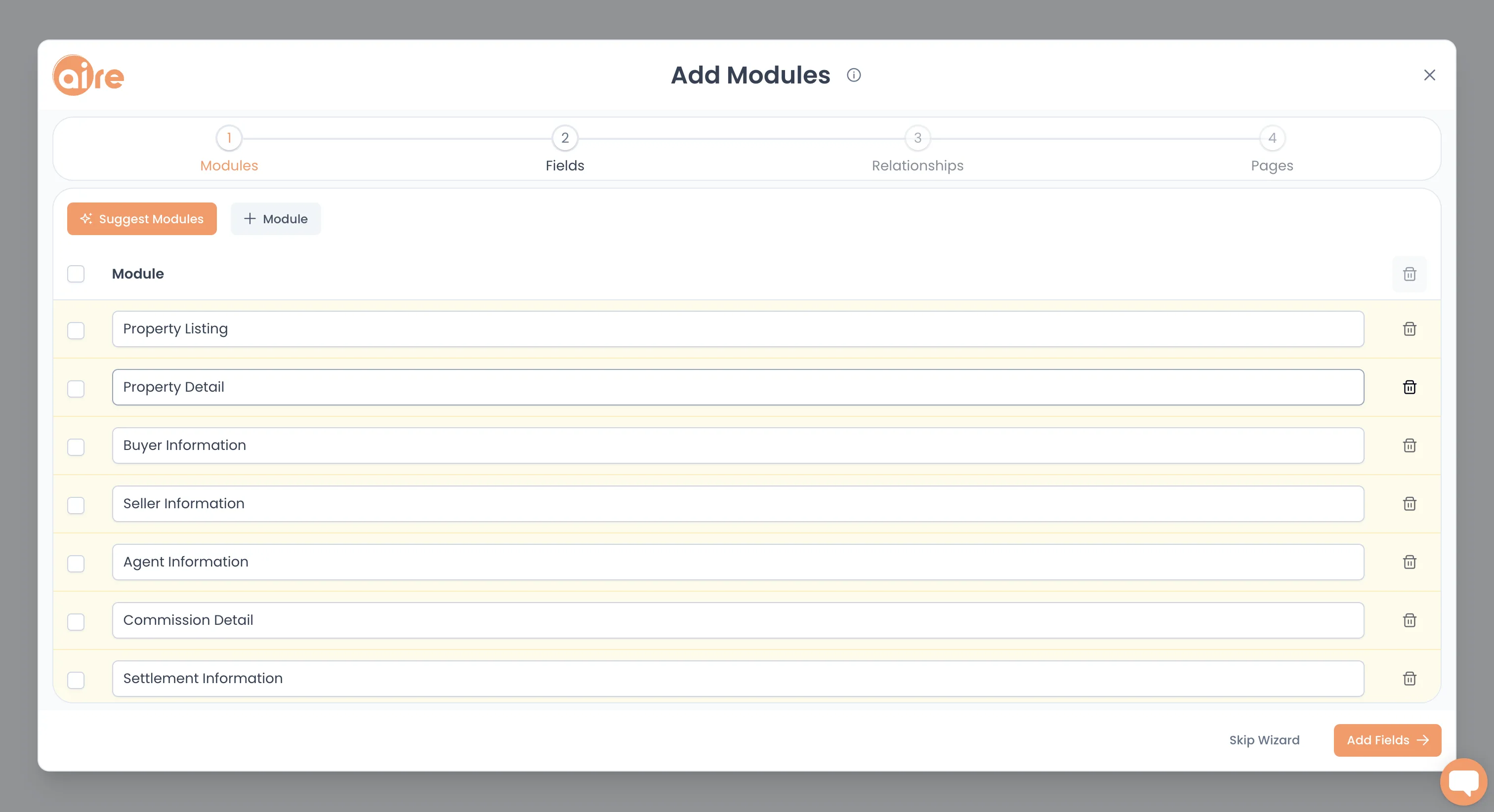Click Skip Wizard link
This screenshot has height=812, width=1494.
(1264, 740)
